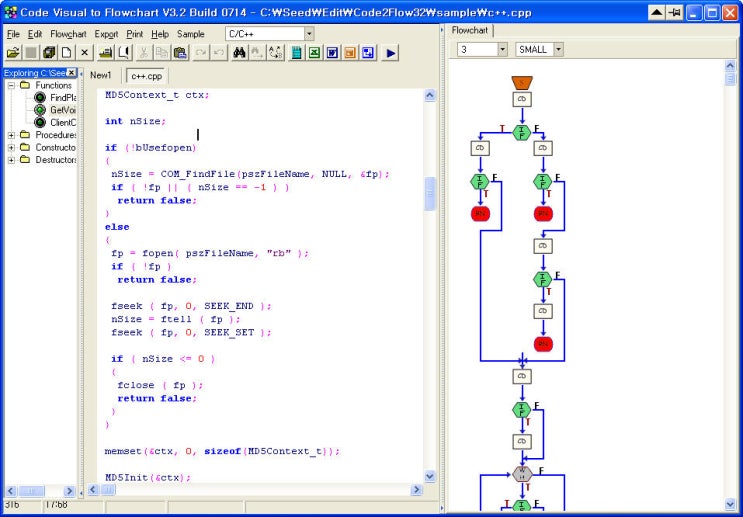Click the topmost green IF node
Screen dimensions: 743x517
522,133
